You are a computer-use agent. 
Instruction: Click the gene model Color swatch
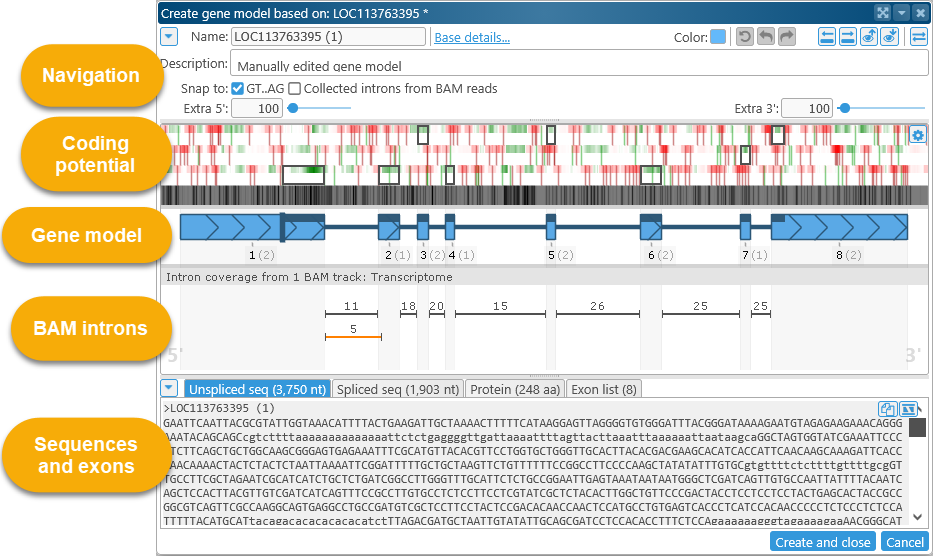(x=718, y=37)
